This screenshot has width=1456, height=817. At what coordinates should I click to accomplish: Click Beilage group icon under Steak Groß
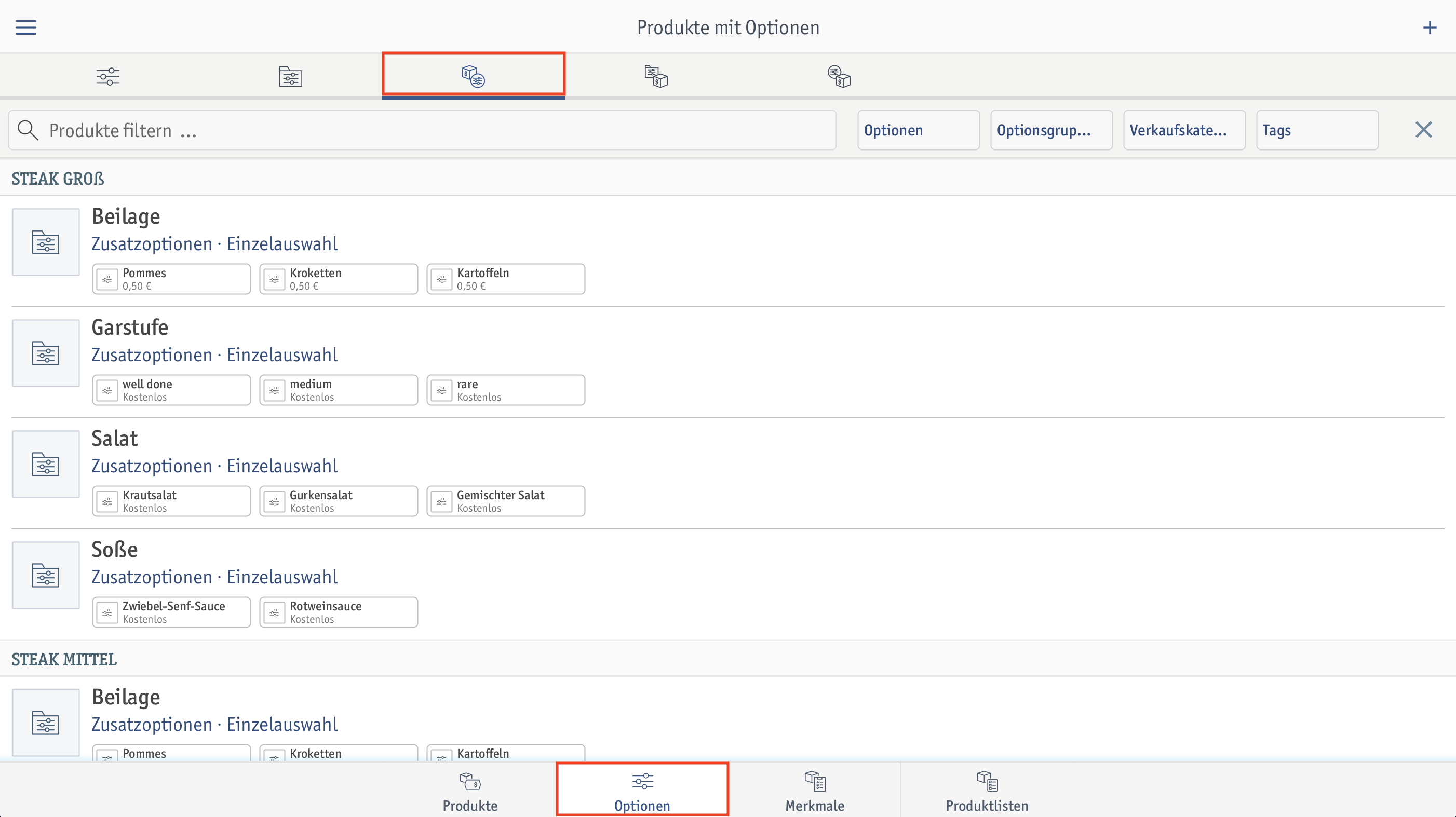click(x=46, y=242)
